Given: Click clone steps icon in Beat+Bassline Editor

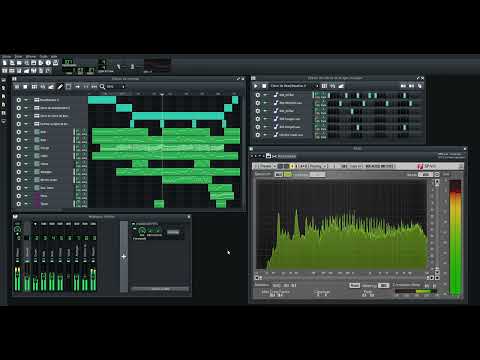Looking at the screenshot, I should tap(420, 86).
